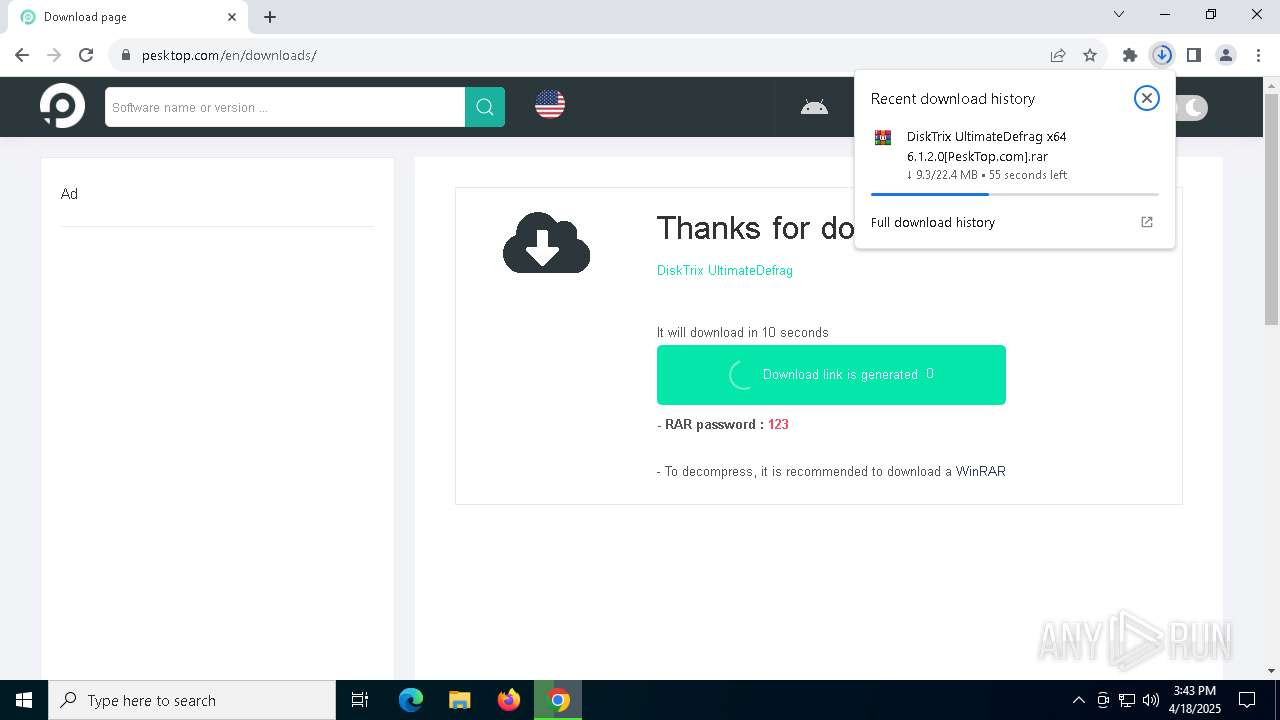
Task: Click the browser forward arrow
Action: tap(54, 55)
